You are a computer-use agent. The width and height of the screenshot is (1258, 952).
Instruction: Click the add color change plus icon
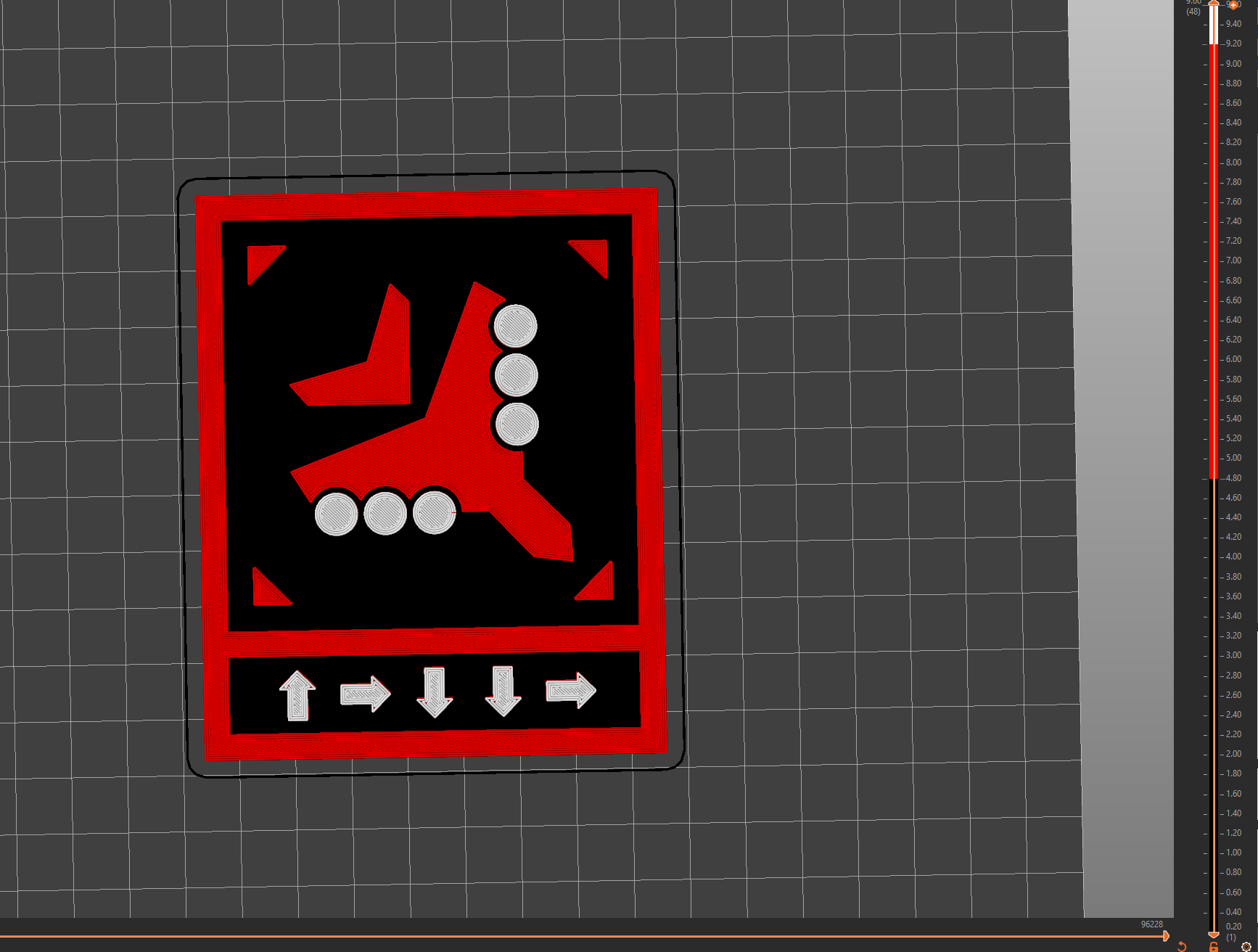1233,5
